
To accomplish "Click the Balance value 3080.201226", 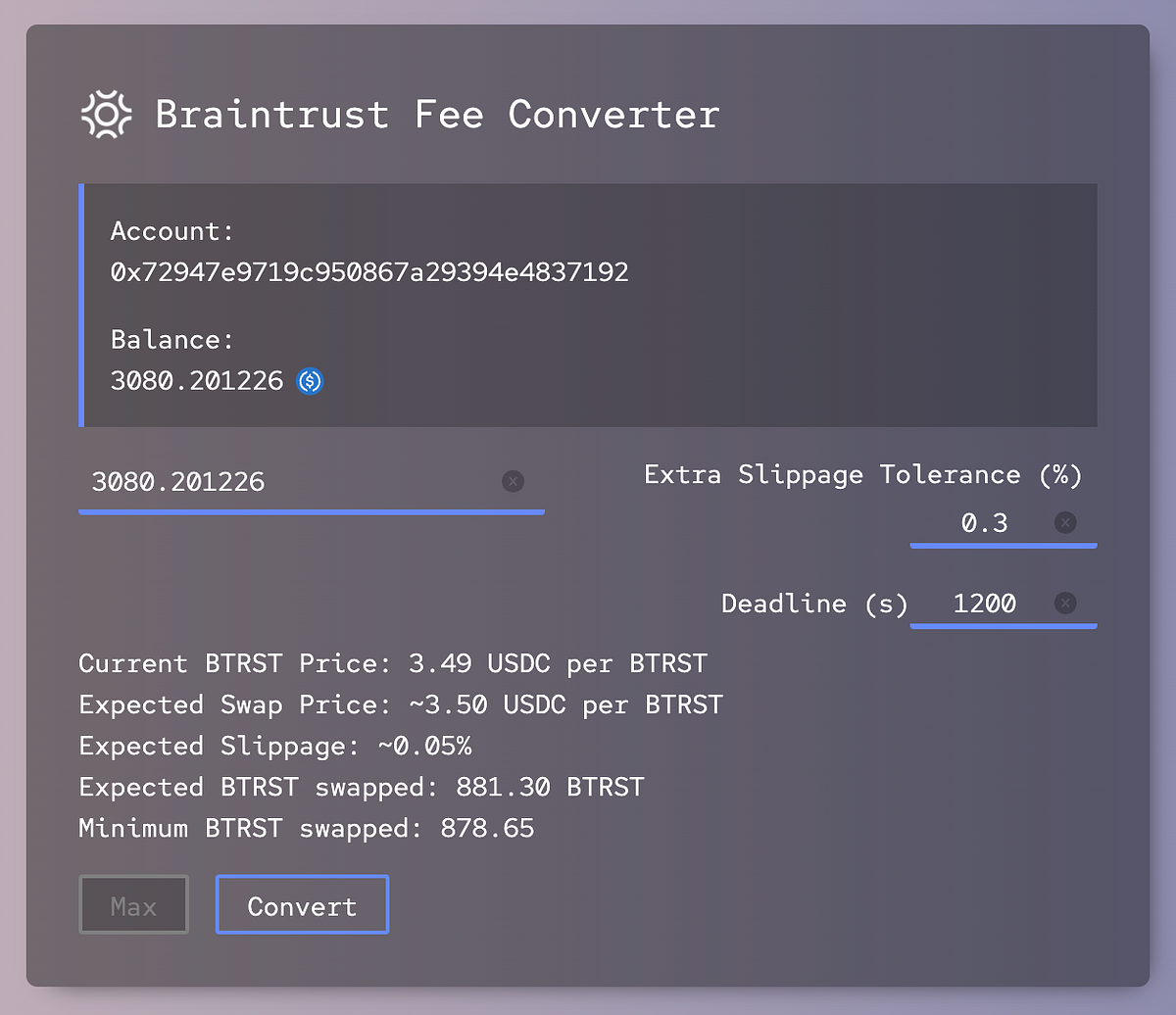I will click(x=196, y=381).
